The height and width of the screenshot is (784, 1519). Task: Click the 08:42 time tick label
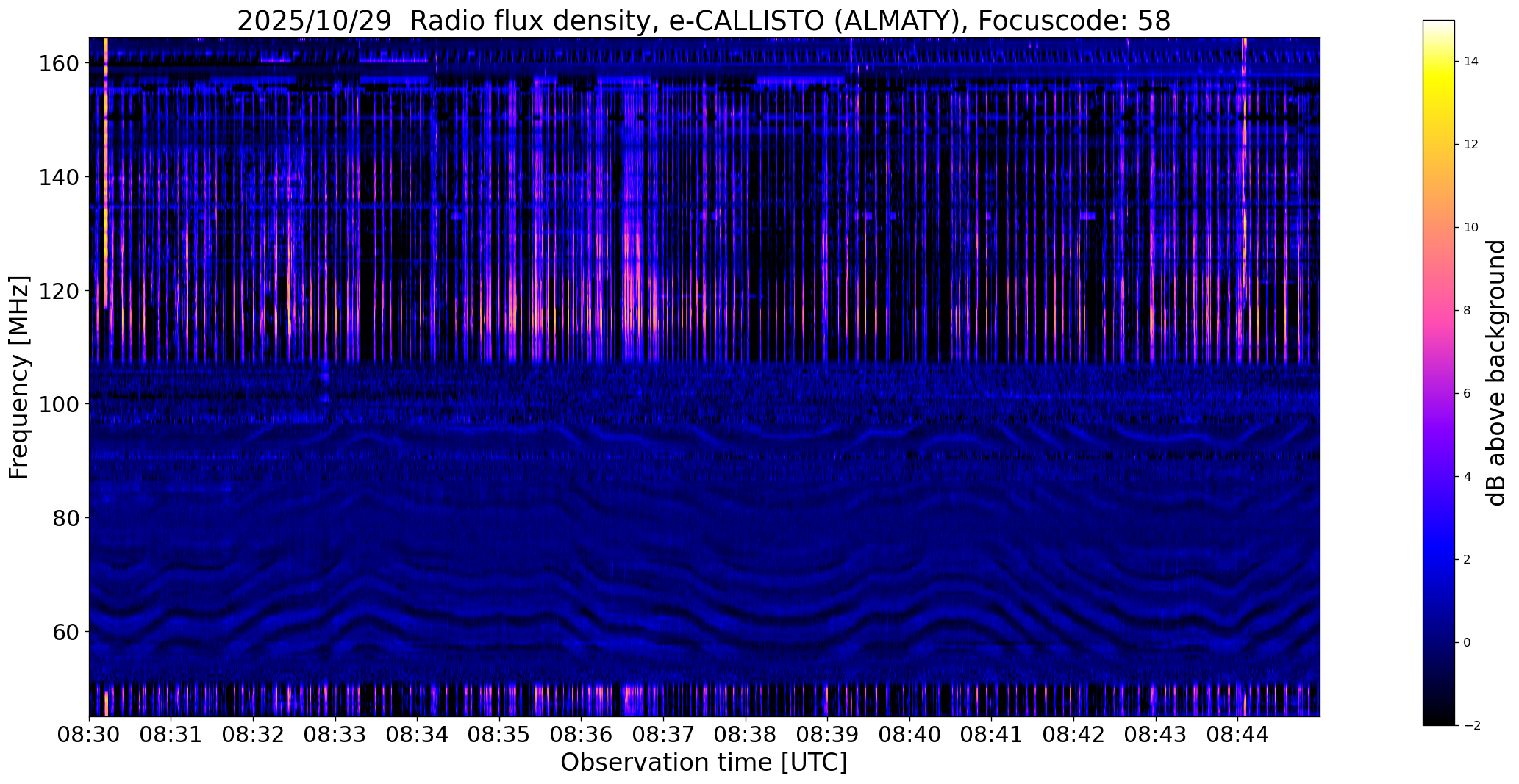(x=1073, y=736)
